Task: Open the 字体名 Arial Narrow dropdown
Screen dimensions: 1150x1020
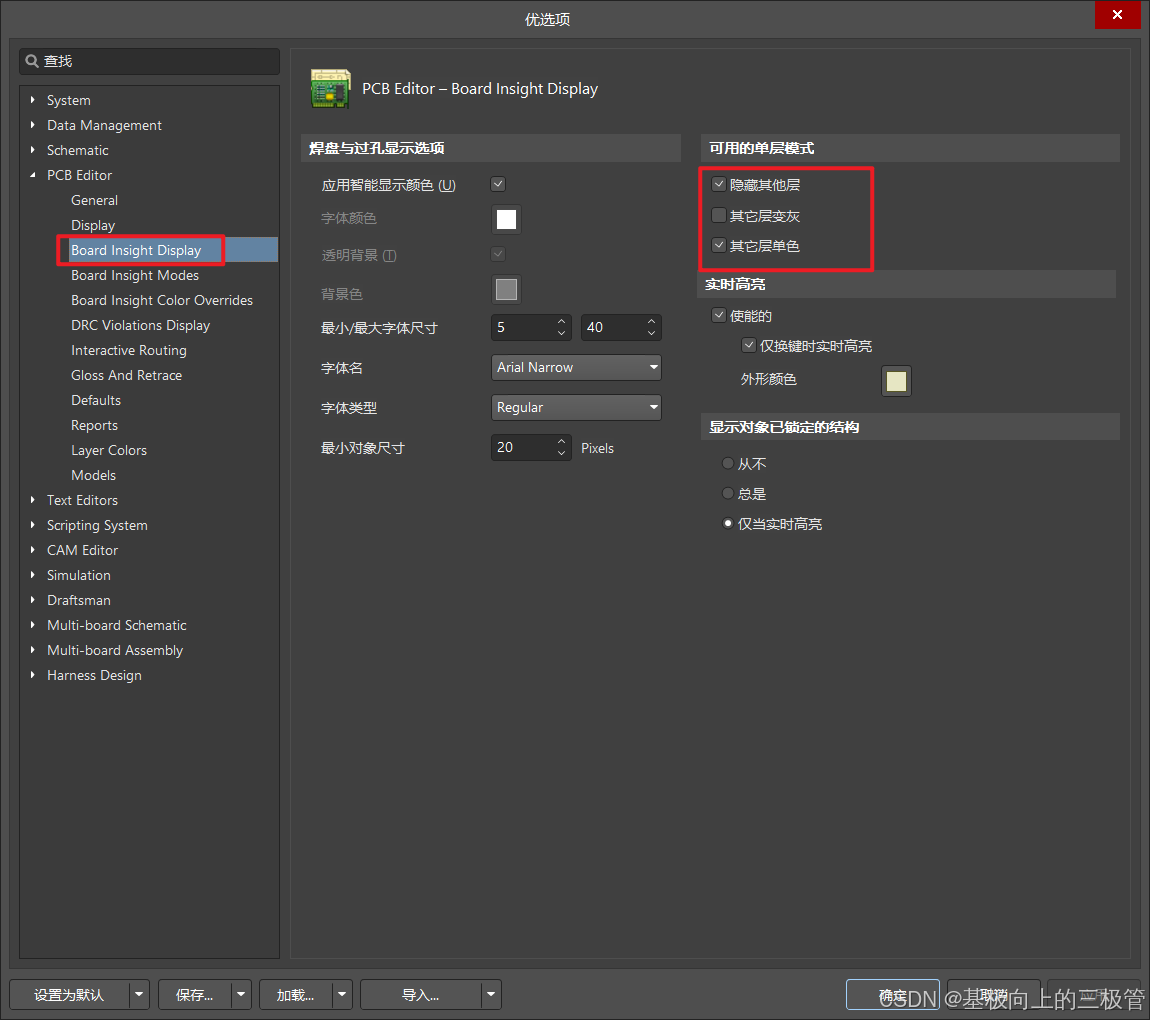Action: click(576, 367)
